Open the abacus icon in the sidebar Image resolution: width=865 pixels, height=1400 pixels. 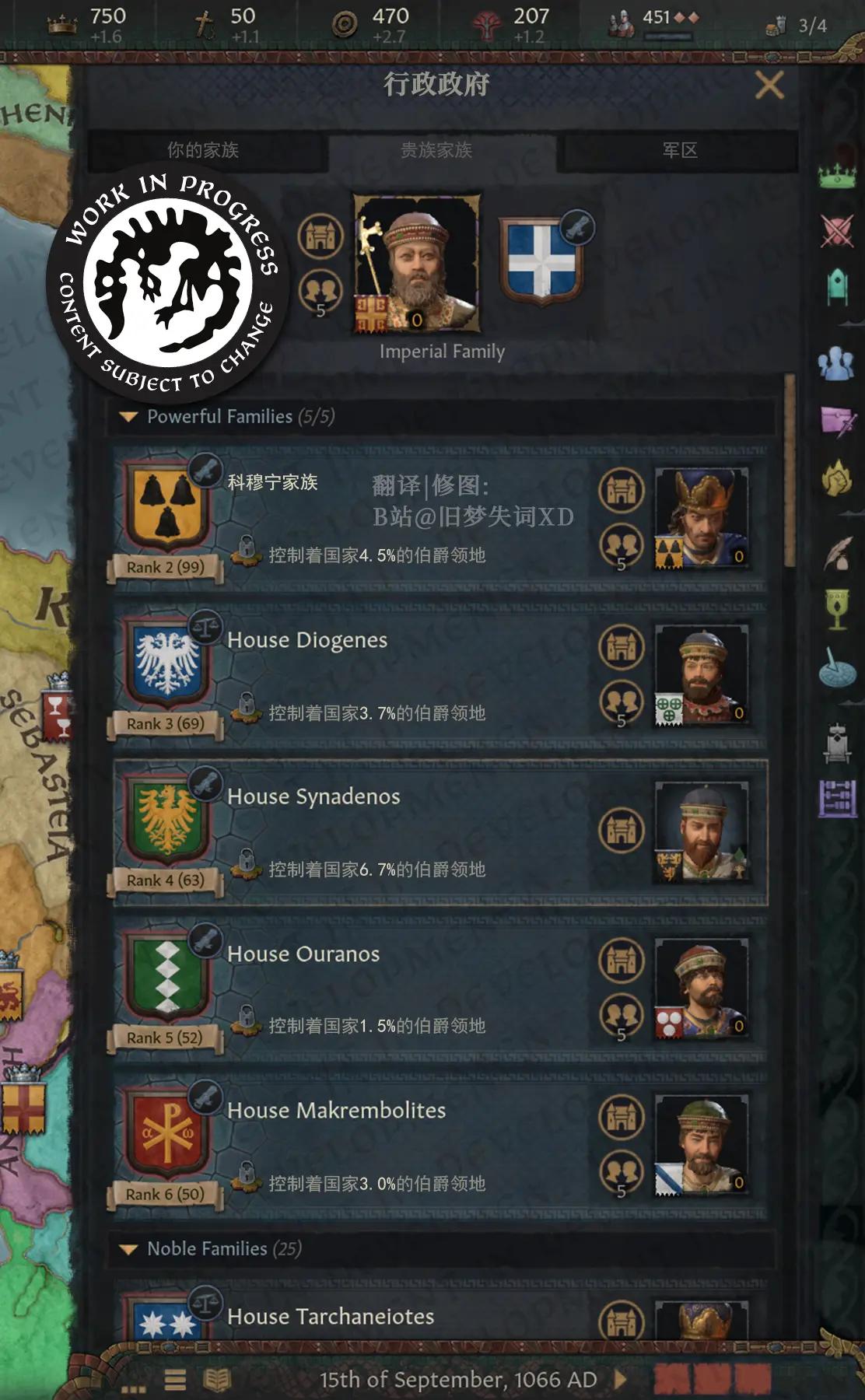[837, 799]
